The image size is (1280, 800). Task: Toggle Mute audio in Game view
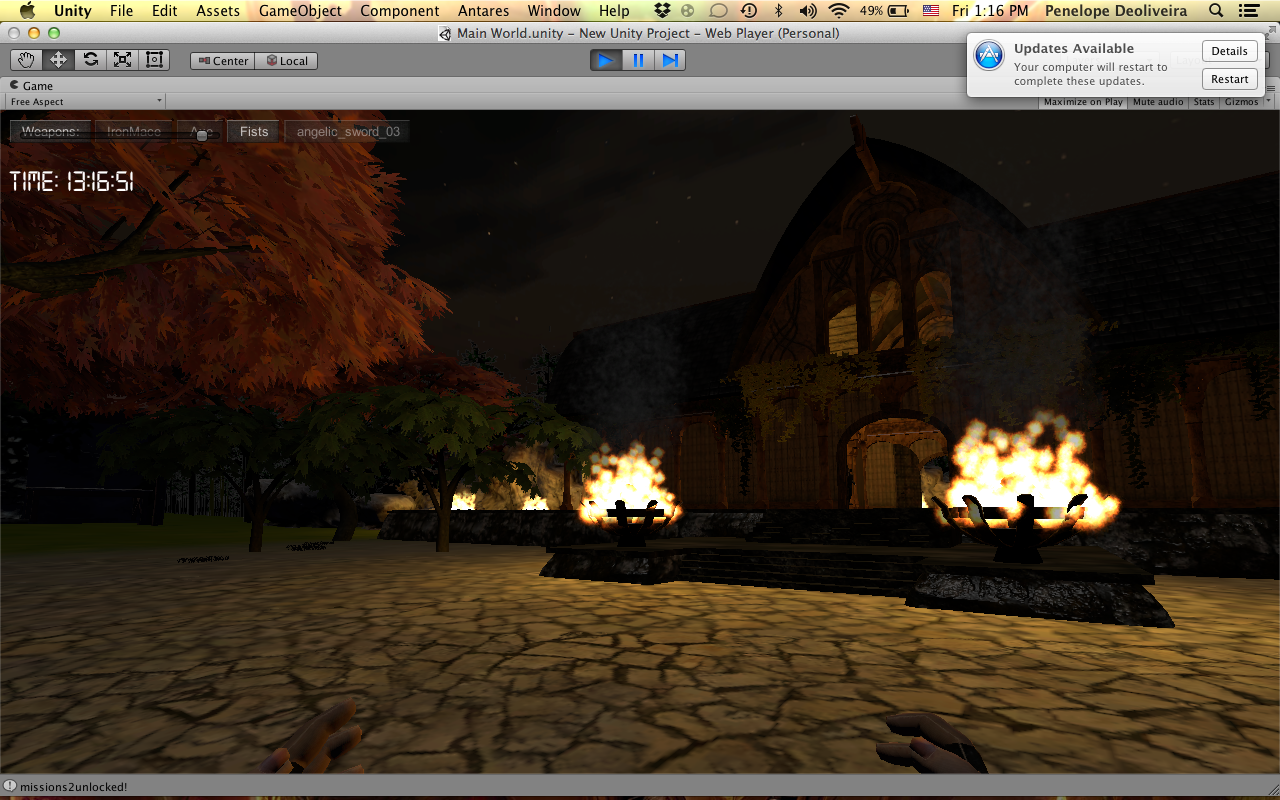(x=1158, y=102)
